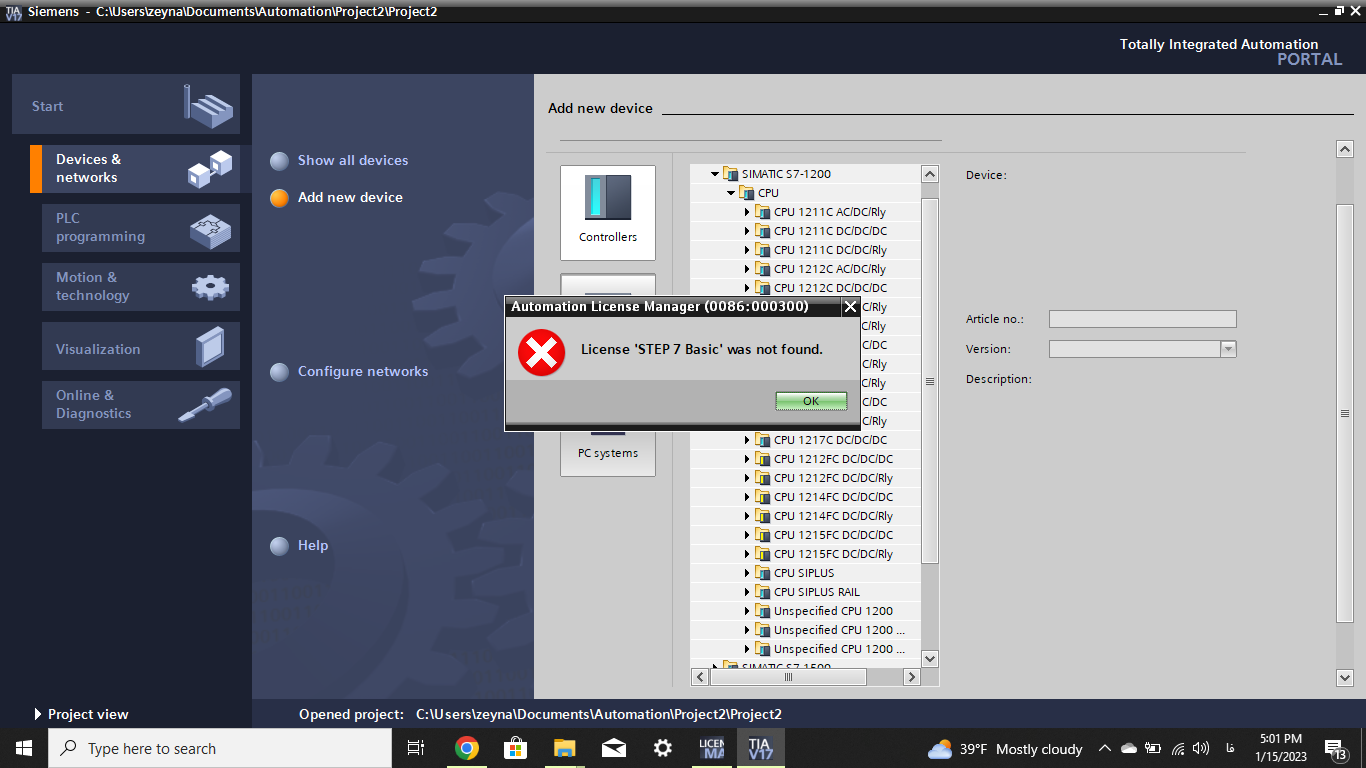Click device tree scroll-down arrow
This screenshot has height=768, width=1366.
tap(930, 658)
